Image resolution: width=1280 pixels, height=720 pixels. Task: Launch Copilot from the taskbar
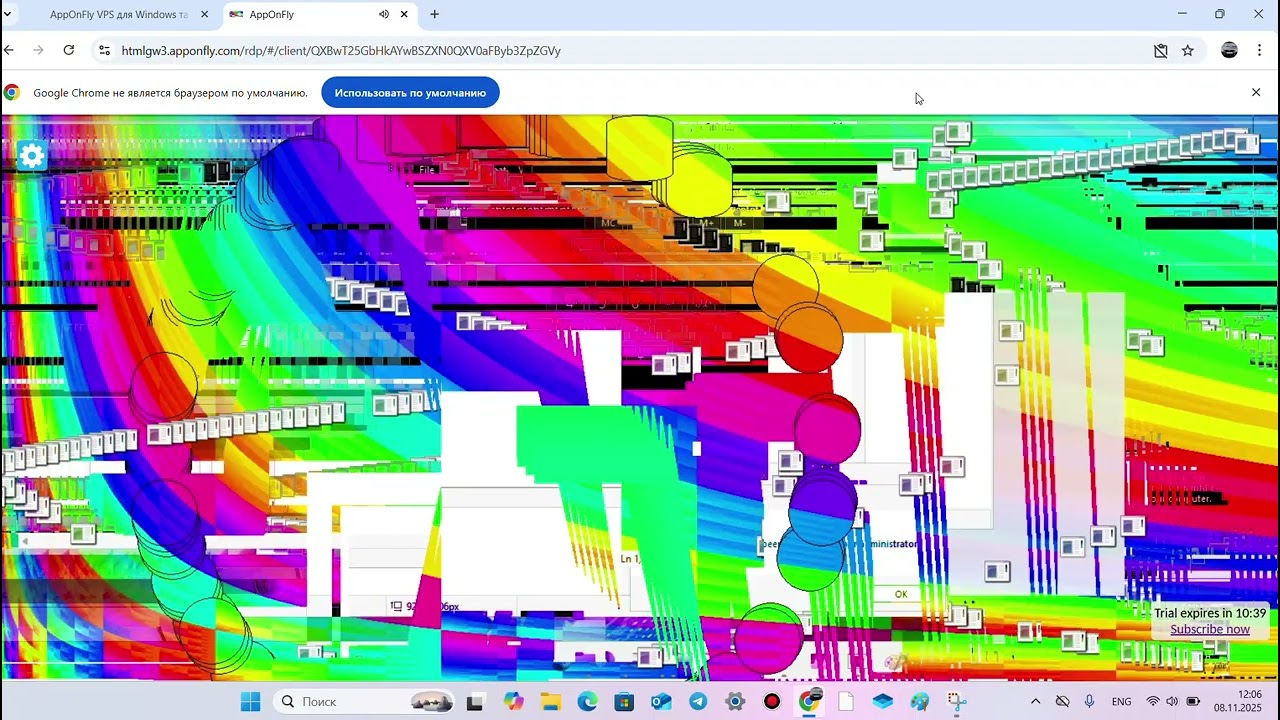click(513, 702)
